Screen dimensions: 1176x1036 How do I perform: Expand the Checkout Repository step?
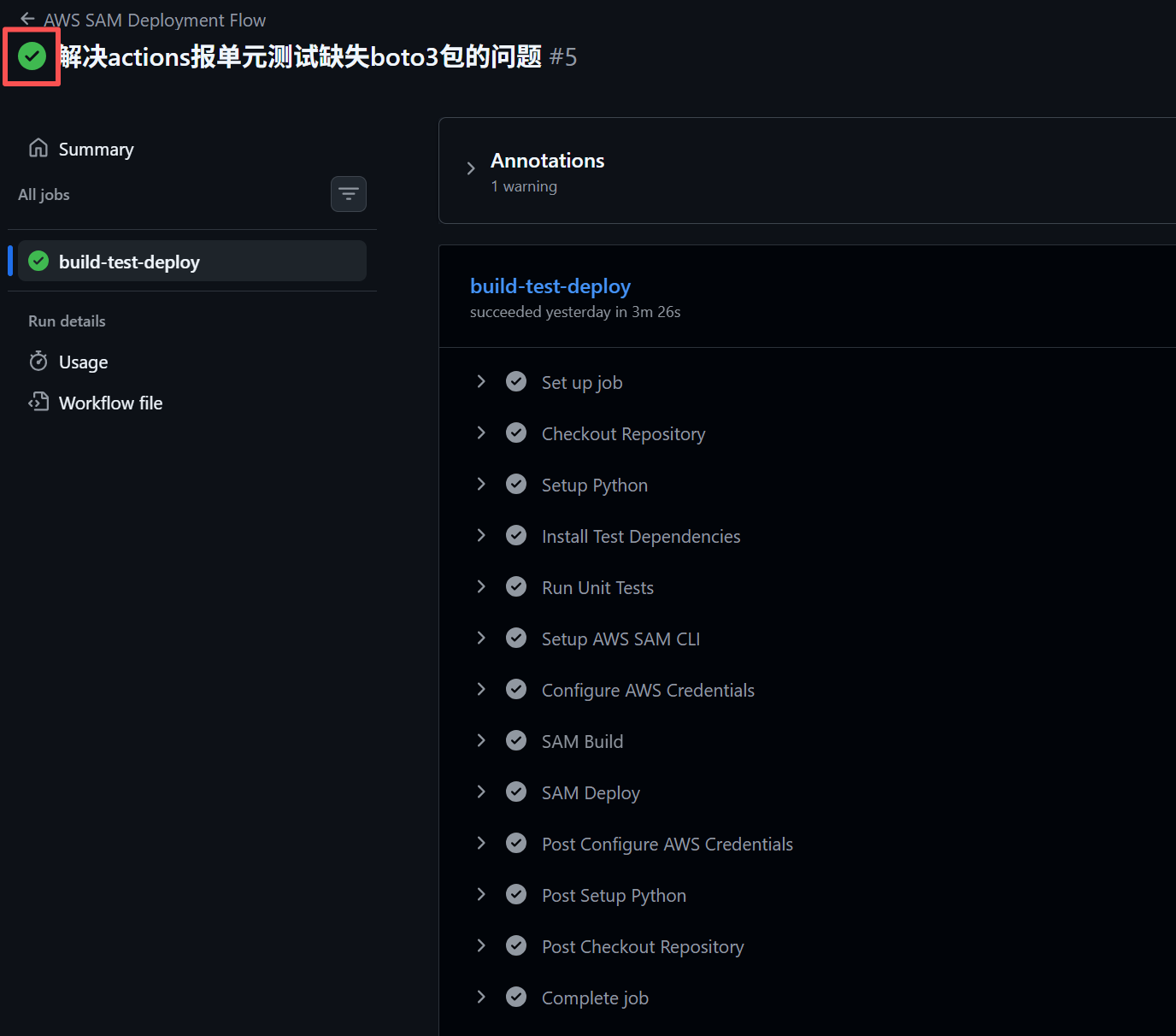click(x=481, y=433)
